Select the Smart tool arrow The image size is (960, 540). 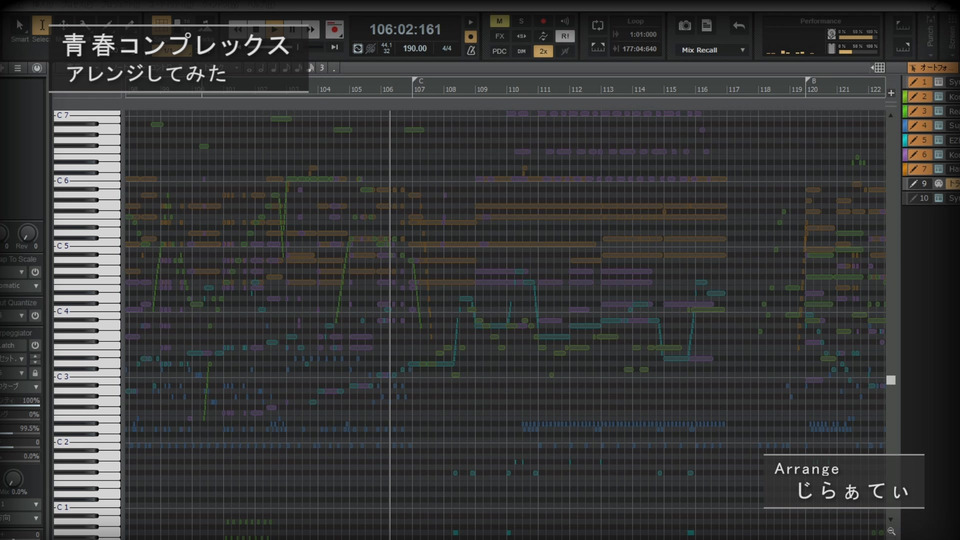coord(20,26)
